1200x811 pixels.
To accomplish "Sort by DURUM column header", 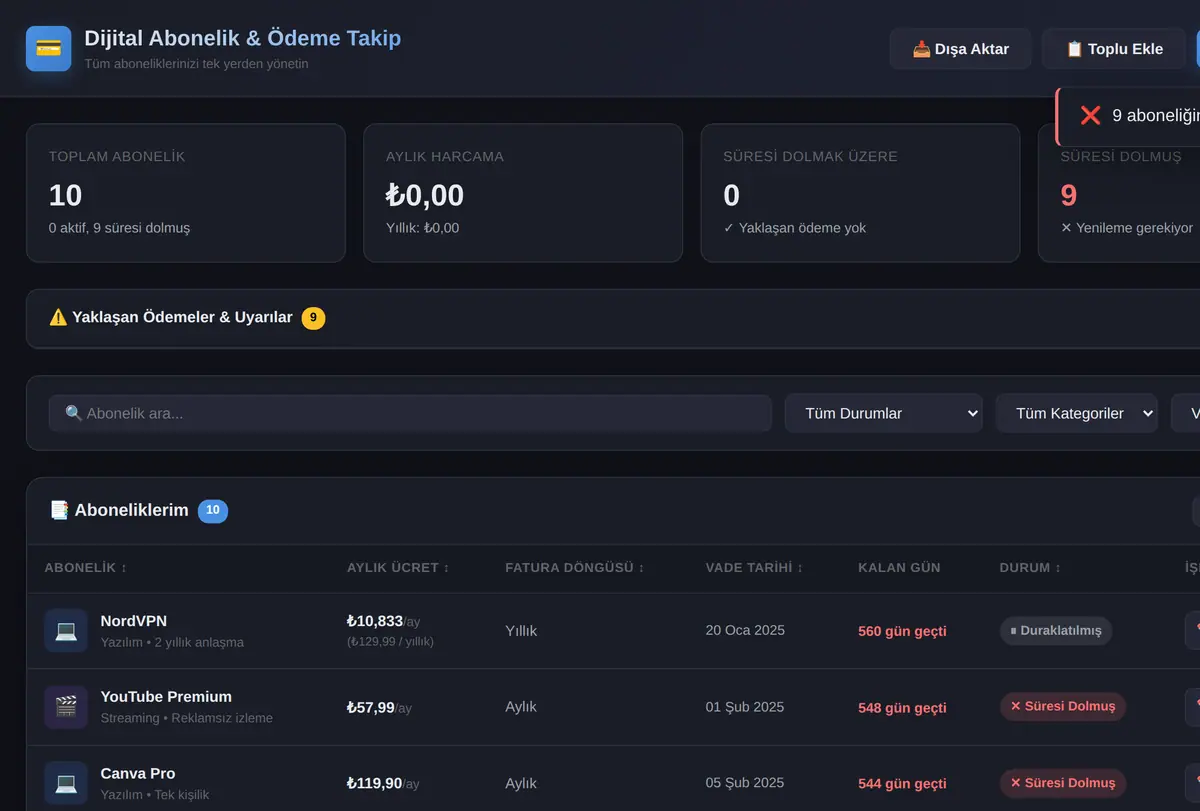I will coord(1030,568).
